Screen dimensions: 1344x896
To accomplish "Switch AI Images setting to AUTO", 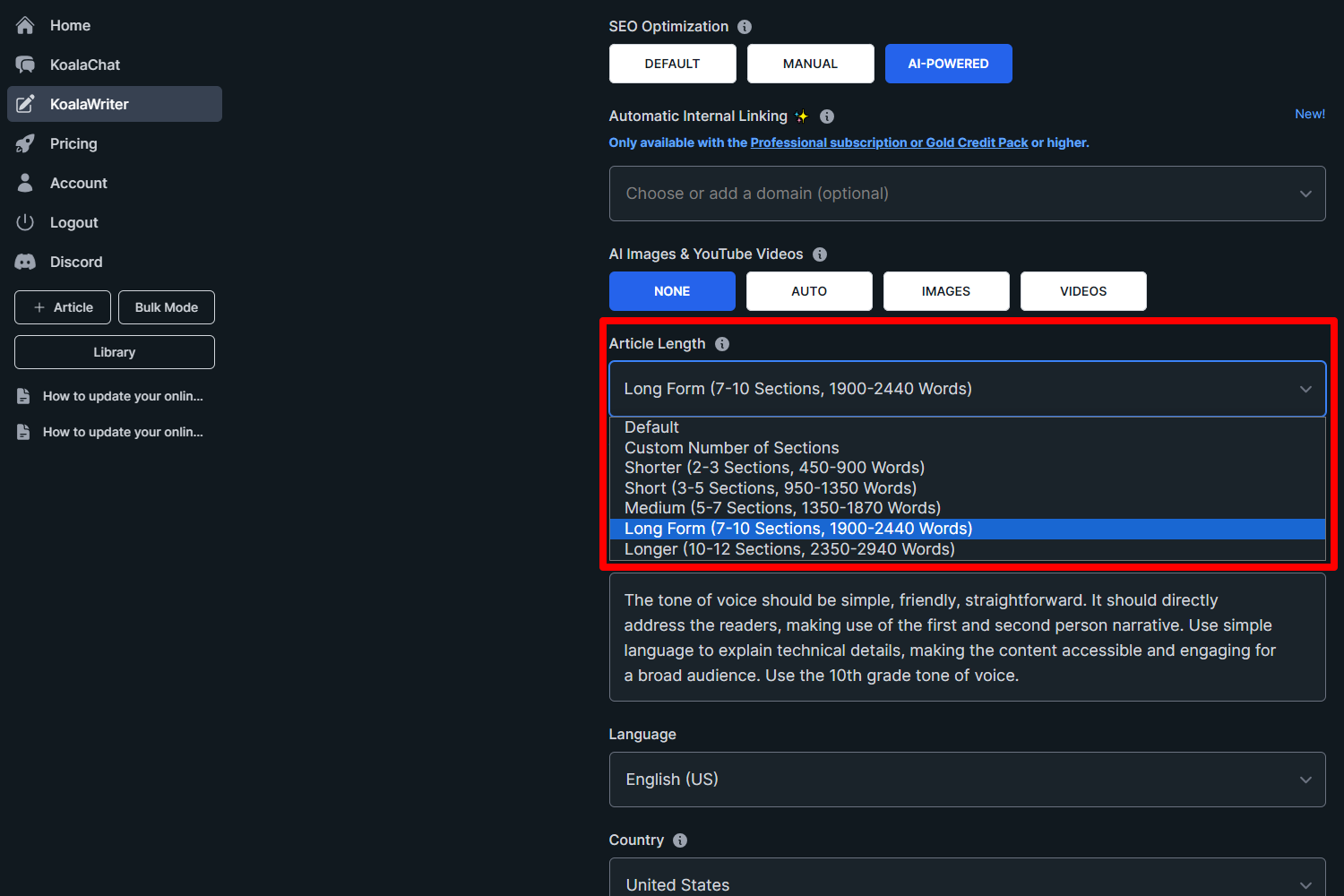I will click(809, 290).
